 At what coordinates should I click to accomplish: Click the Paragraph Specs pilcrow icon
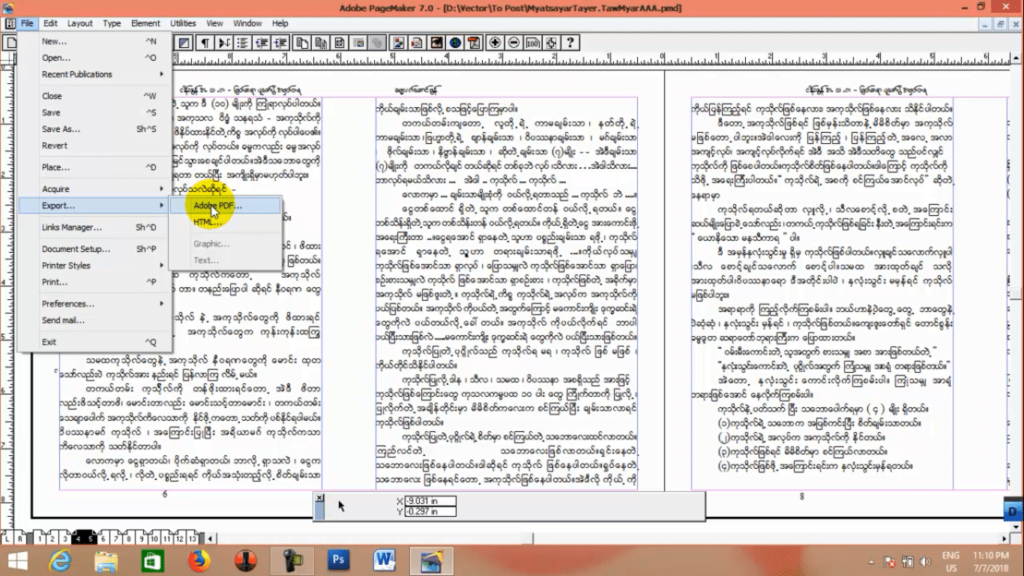tap(204, 43)
